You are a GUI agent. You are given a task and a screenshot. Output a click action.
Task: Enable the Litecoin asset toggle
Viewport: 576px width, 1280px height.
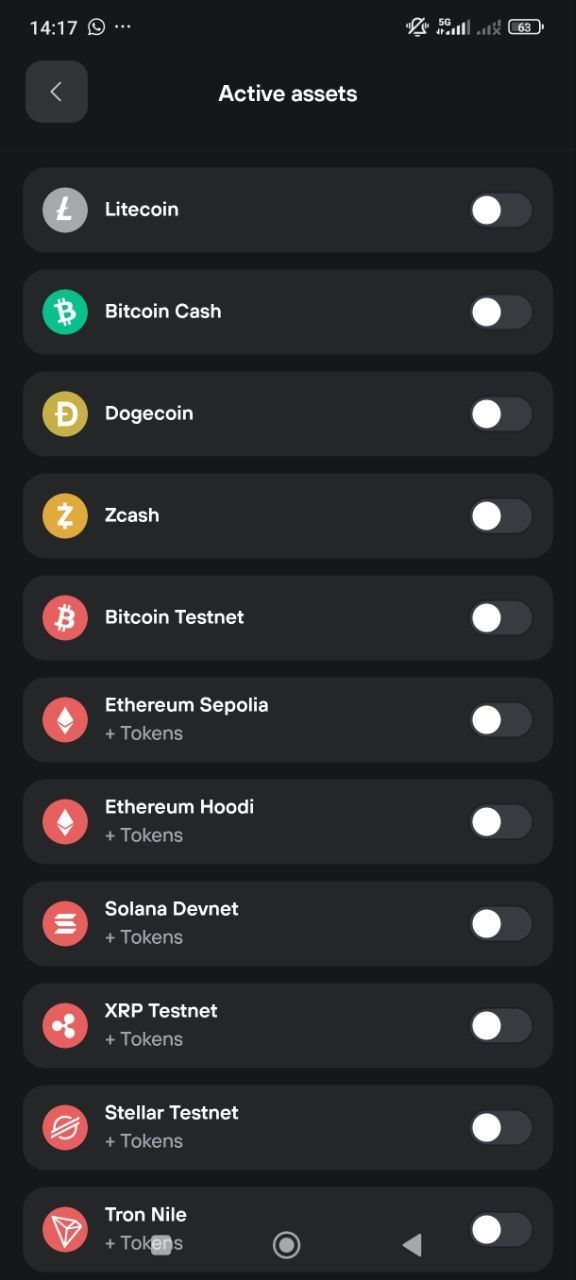(x=500, y=209)
